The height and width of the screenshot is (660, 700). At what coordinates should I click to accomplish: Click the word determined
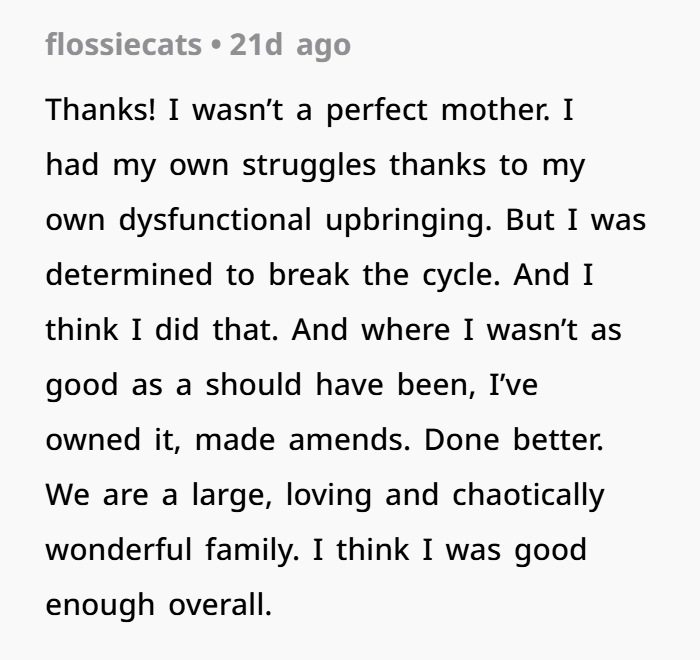coord(129,275)
